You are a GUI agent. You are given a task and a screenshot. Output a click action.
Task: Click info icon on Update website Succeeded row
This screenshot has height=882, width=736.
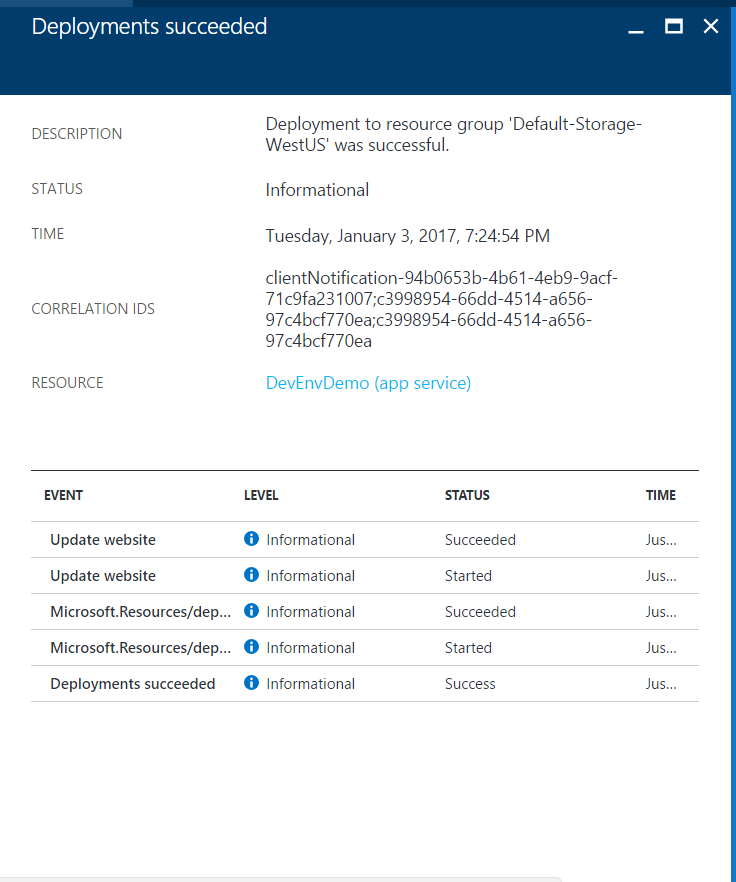click(251, 539)
